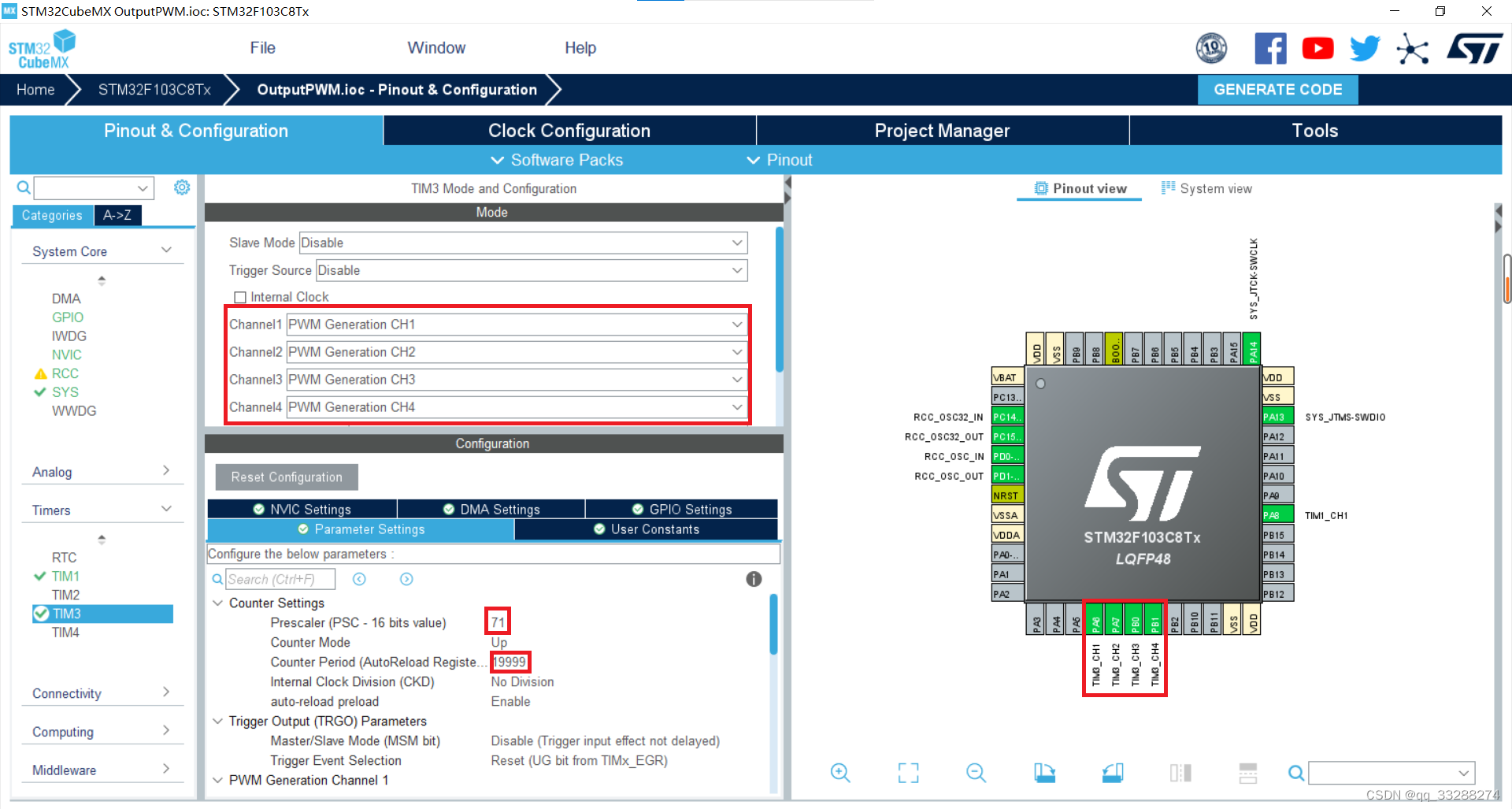Rotate the chip clockwise in pinout view
This screenshot has height=809, width=1512.
coord(1044,773)
